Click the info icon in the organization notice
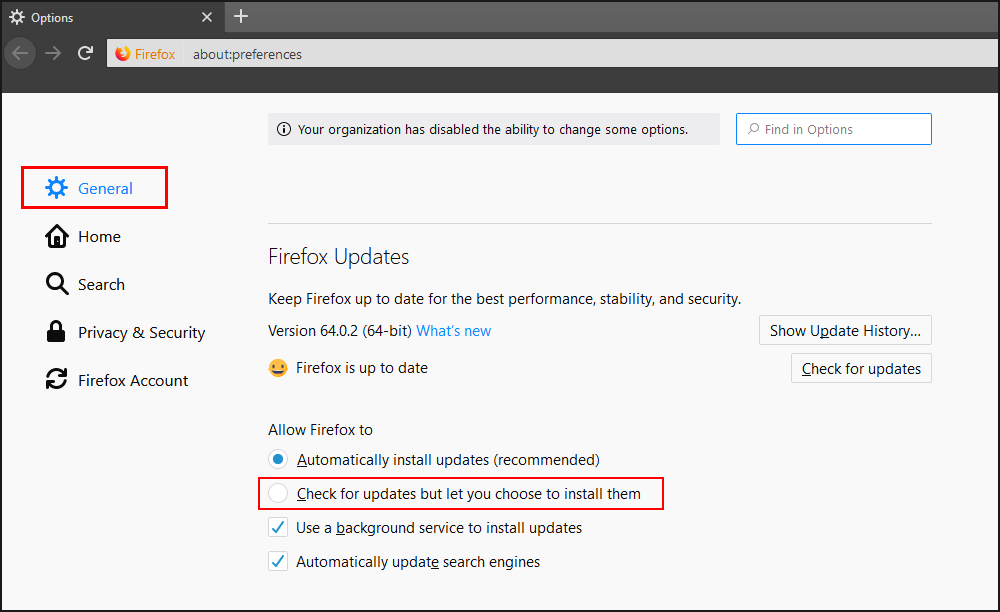1000x612 pixels. click(x=284, y=129)
